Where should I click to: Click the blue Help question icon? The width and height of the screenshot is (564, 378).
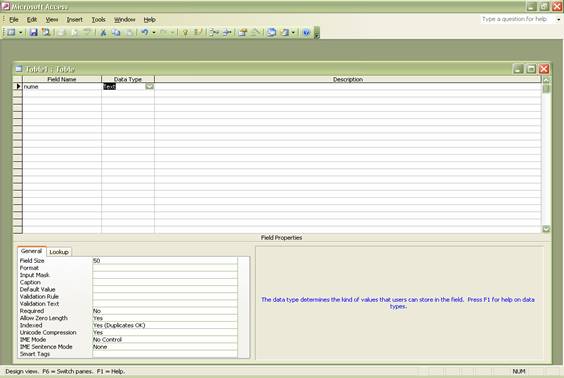(x=306, y=33)
